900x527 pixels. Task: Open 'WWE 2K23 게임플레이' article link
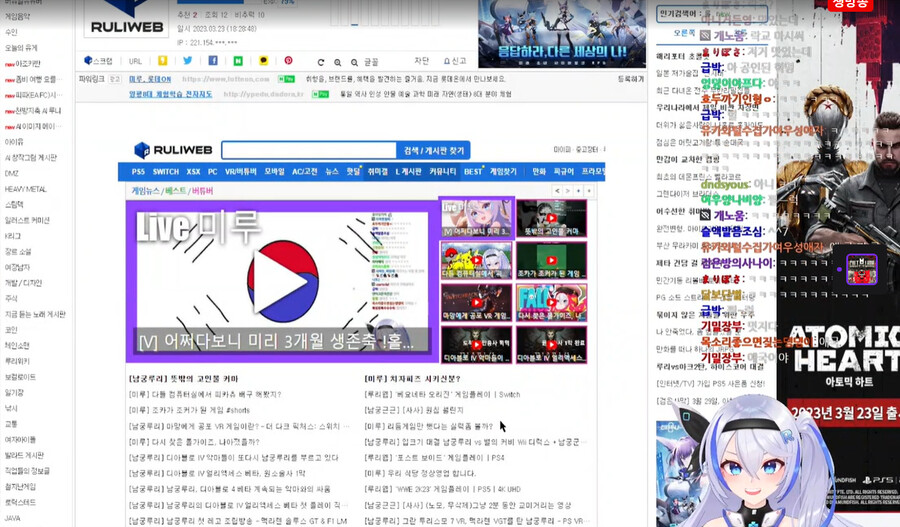coord(443,489)
